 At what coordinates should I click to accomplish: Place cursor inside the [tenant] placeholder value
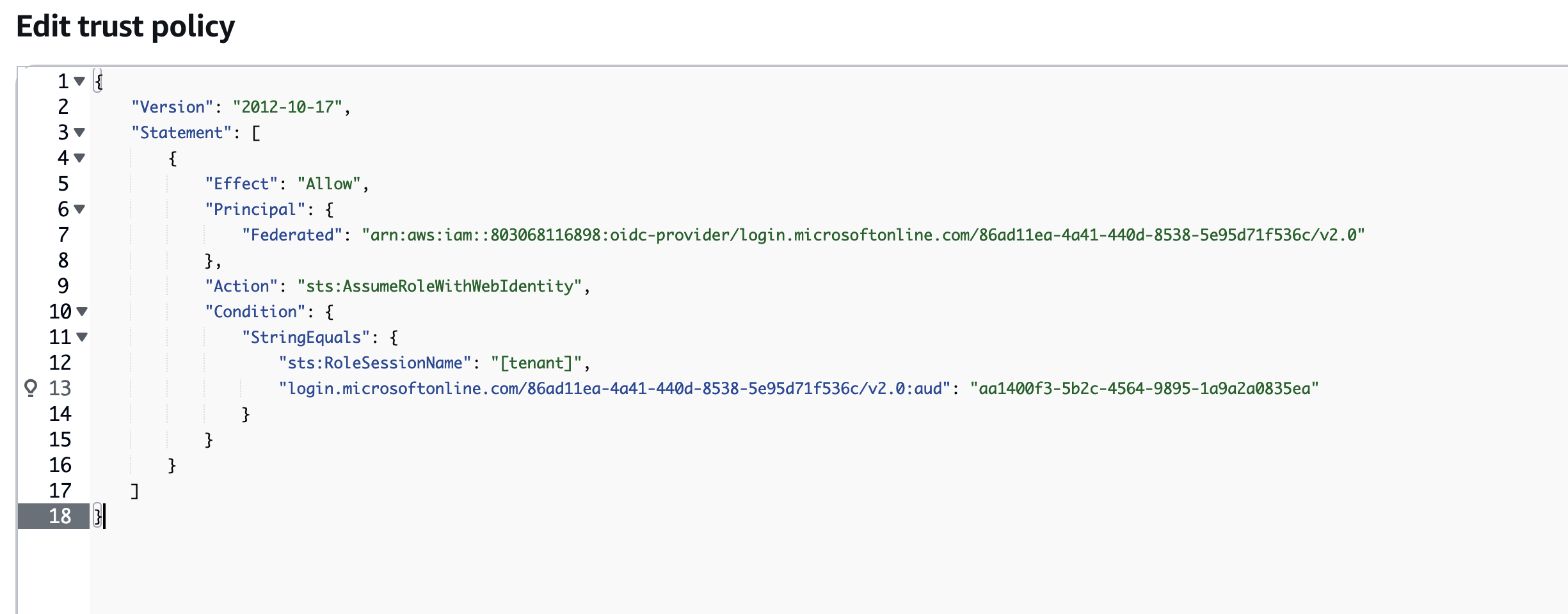pos(541,363)
